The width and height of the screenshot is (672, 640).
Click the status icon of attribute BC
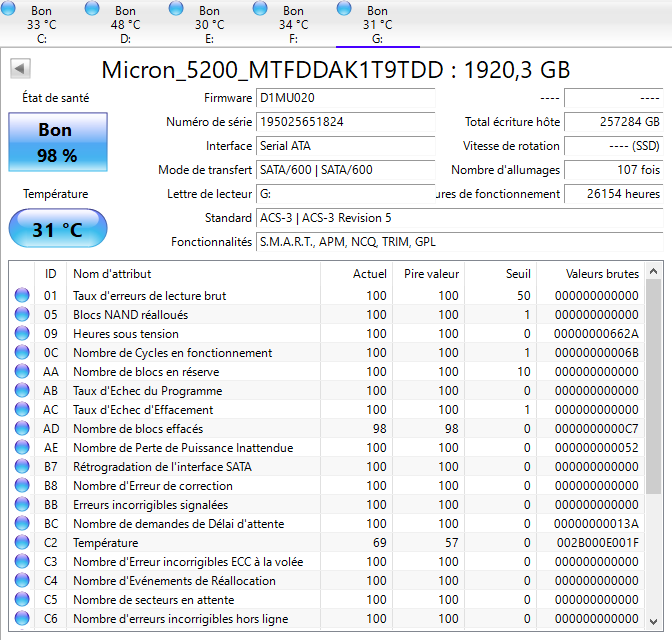[x=22, y=523]
